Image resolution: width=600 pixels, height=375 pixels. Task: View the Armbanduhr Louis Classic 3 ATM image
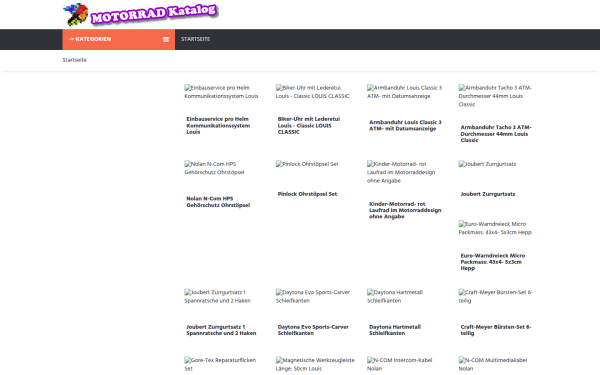pyautogui.click(x=404, y=92)
